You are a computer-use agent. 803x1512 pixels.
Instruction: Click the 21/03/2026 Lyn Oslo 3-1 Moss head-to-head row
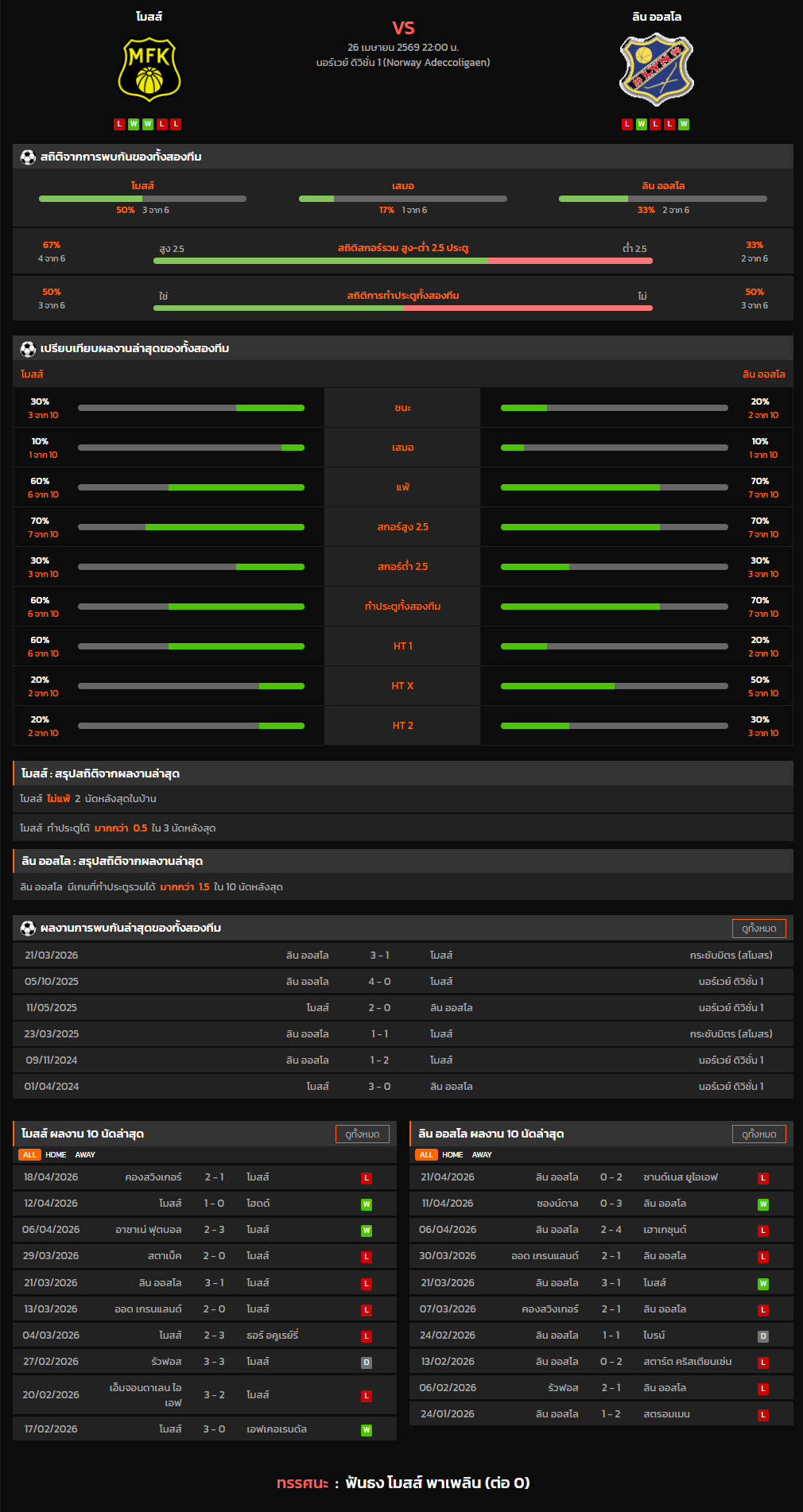click(x=402, y=955)
